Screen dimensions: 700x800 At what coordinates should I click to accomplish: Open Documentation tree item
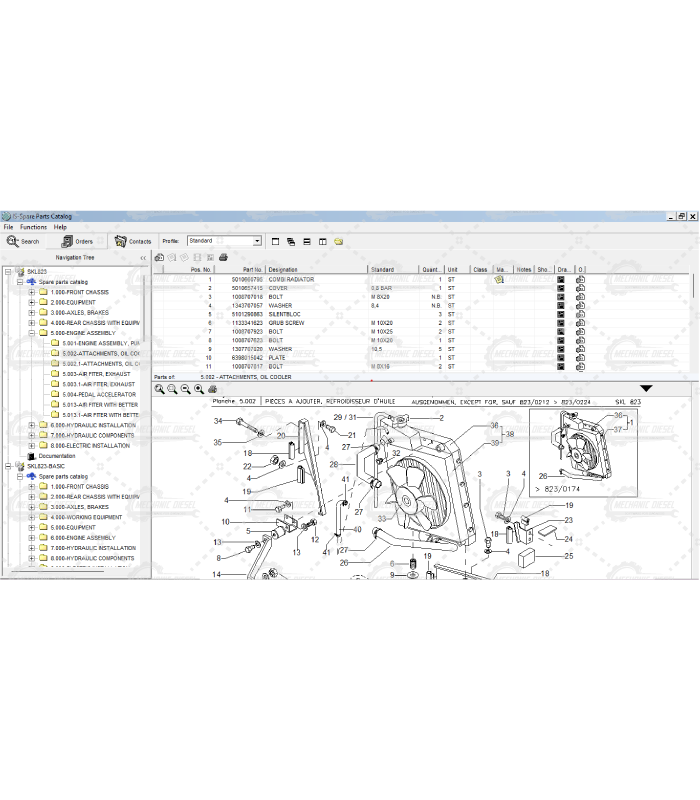tap(56, 456)
